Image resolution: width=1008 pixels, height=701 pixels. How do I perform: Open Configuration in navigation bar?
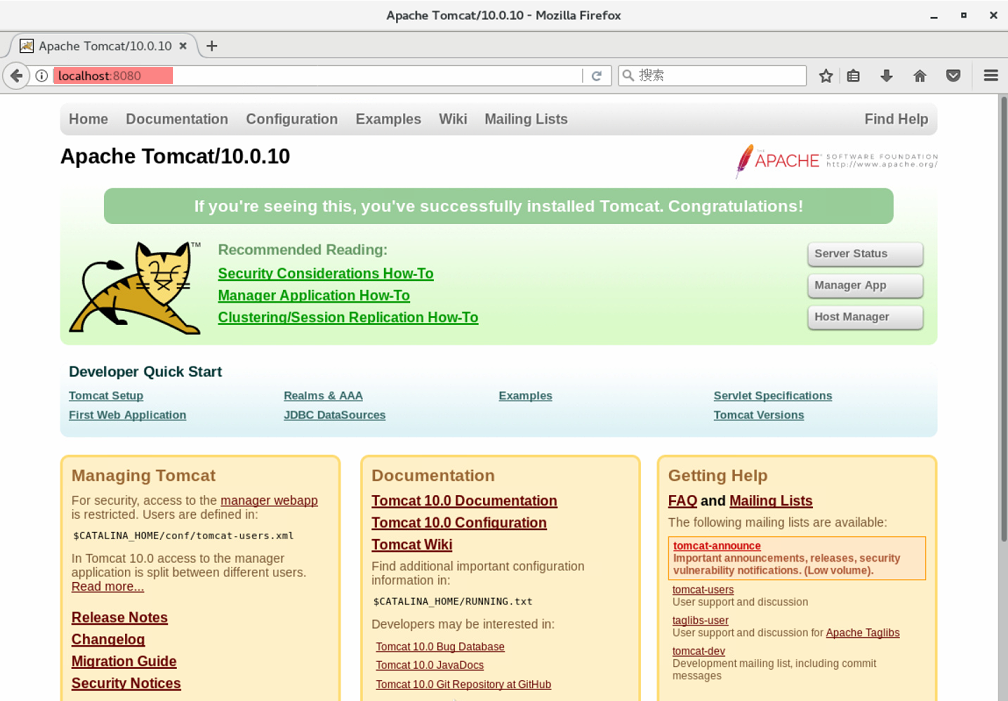point(292,119)
